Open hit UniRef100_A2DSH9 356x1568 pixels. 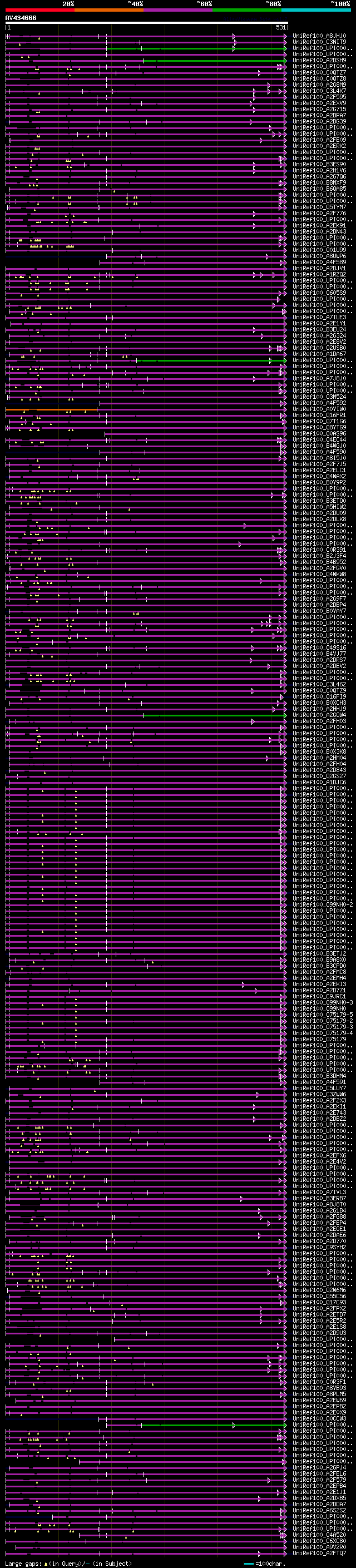click(x=319, y=60)
